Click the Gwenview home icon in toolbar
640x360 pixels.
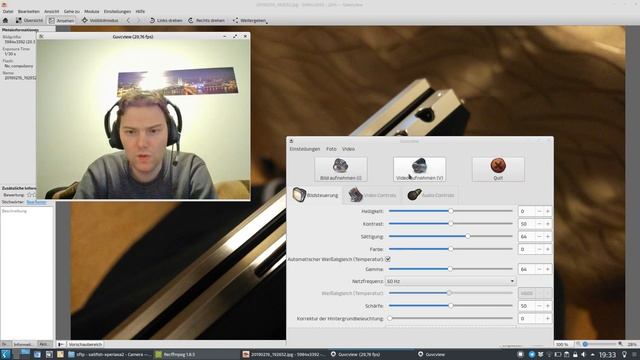5,20
